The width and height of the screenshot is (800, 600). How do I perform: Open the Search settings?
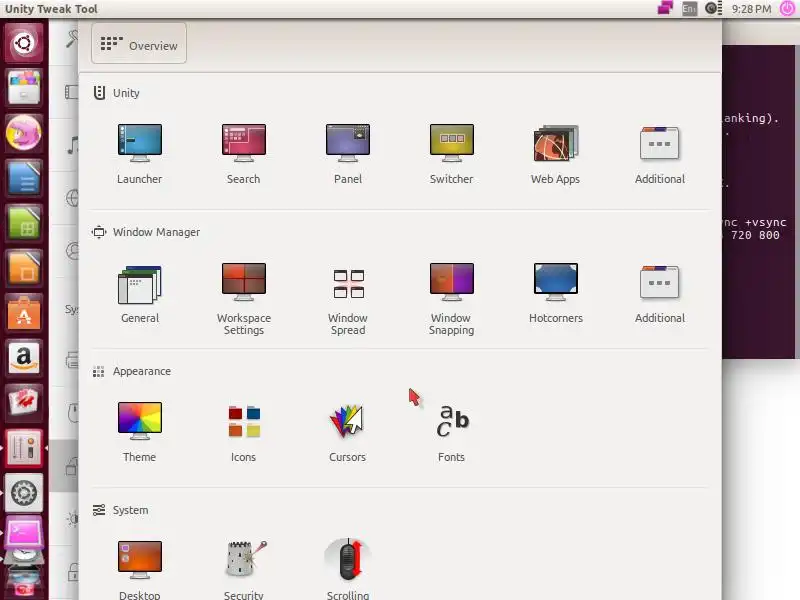[x=243, y=154]
